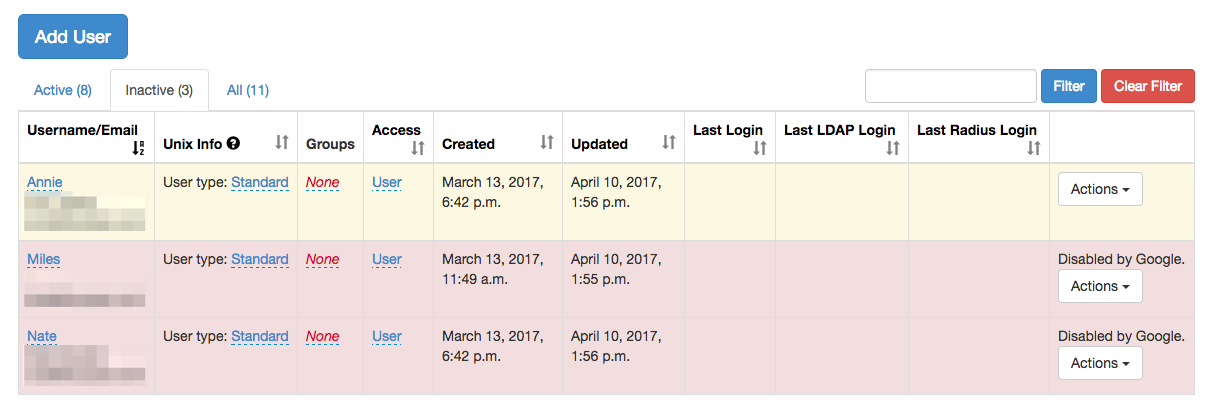Expand the Actions dropdown for Nate
1208x405 pixels.
click(x=1100, y=363)
